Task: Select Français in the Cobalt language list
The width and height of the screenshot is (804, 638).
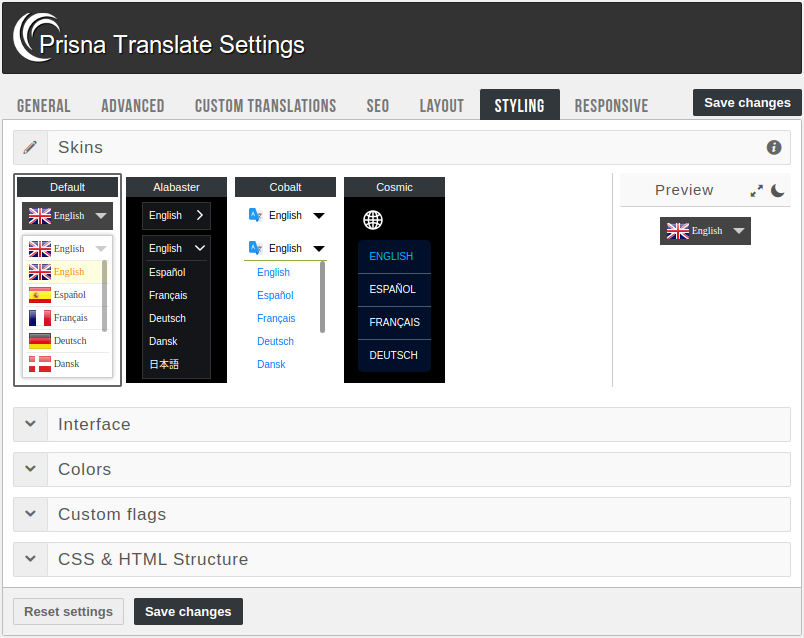Action: pos(276,318)
